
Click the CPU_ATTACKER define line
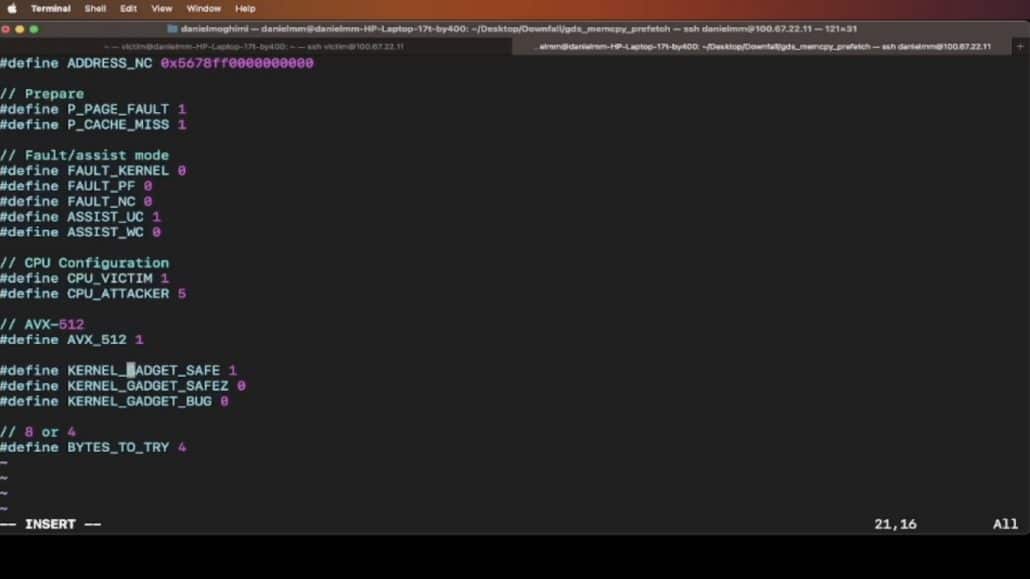click(x=93, y=294)
